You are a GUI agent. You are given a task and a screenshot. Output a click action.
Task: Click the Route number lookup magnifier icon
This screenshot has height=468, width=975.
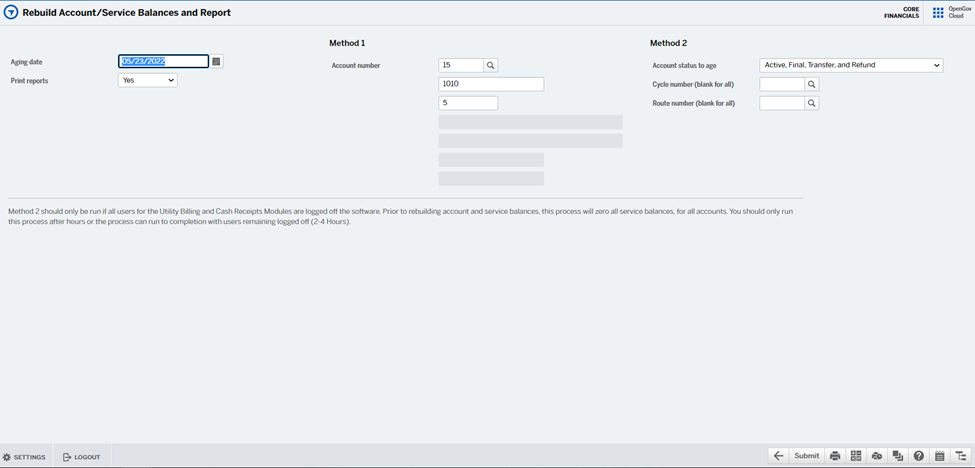tap(812, 103)
